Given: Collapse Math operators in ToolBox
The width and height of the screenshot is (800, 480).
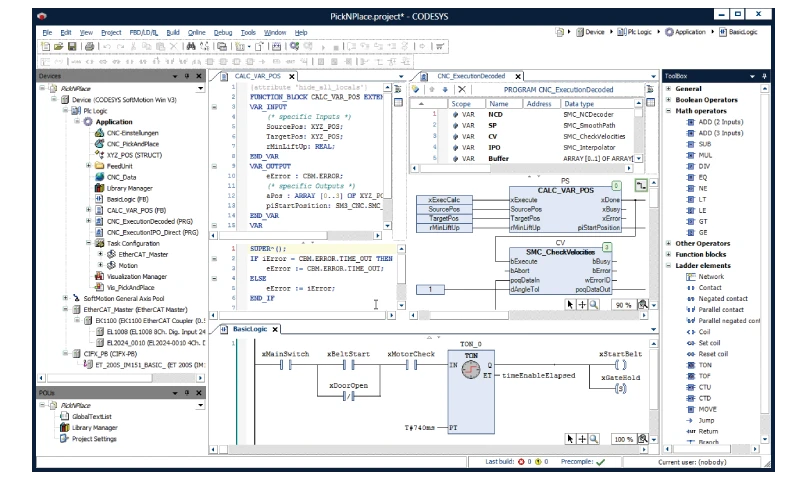Looking at the screenshot, I should (669, 111).
